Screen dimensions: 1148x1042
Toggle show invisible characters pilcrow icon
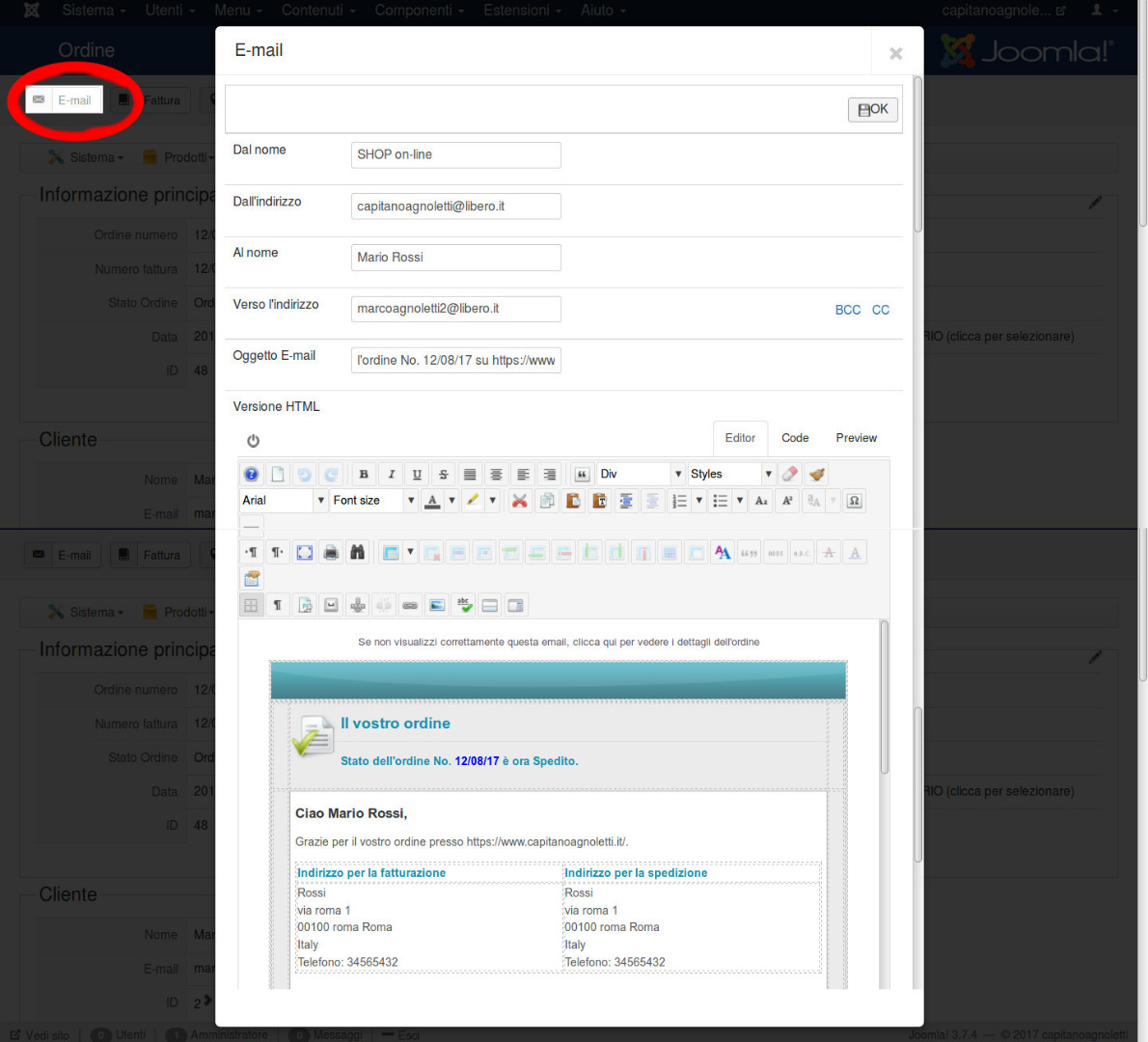[278, 606]
